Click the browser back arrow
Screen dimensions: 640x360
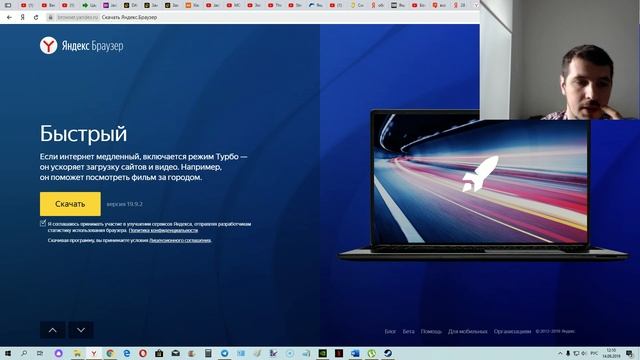tap(9, 18)
